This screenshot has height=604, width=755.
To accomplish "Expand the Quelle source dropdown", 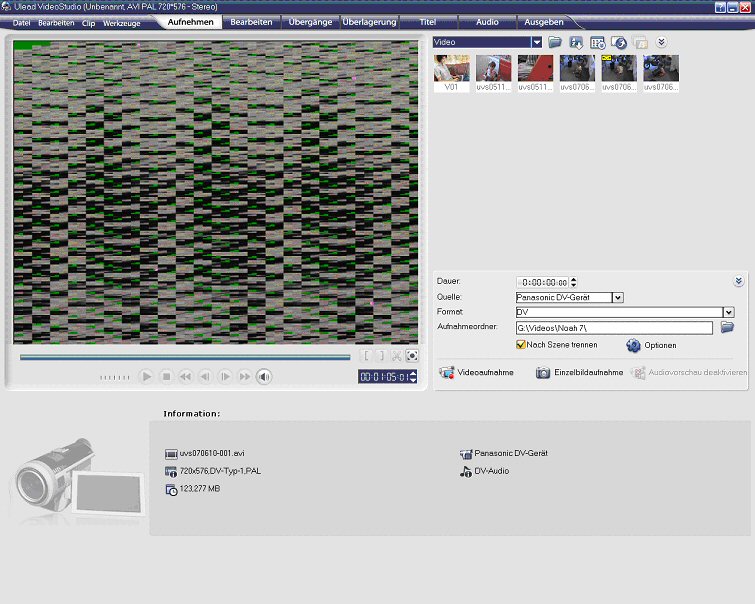I will coord(617,297).
